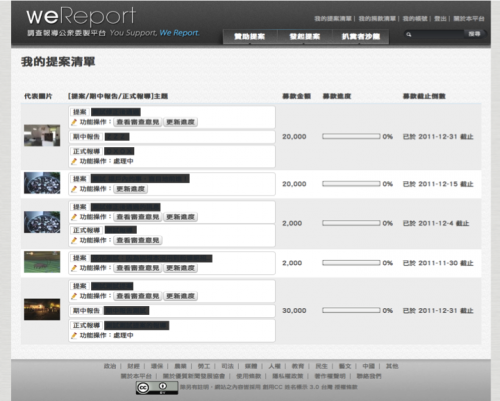500x401 pixels.
Task: Click pencil icon next to 處理中 in 20,000 row ending 2011-12-31
Action: click(x=74, y=161)
